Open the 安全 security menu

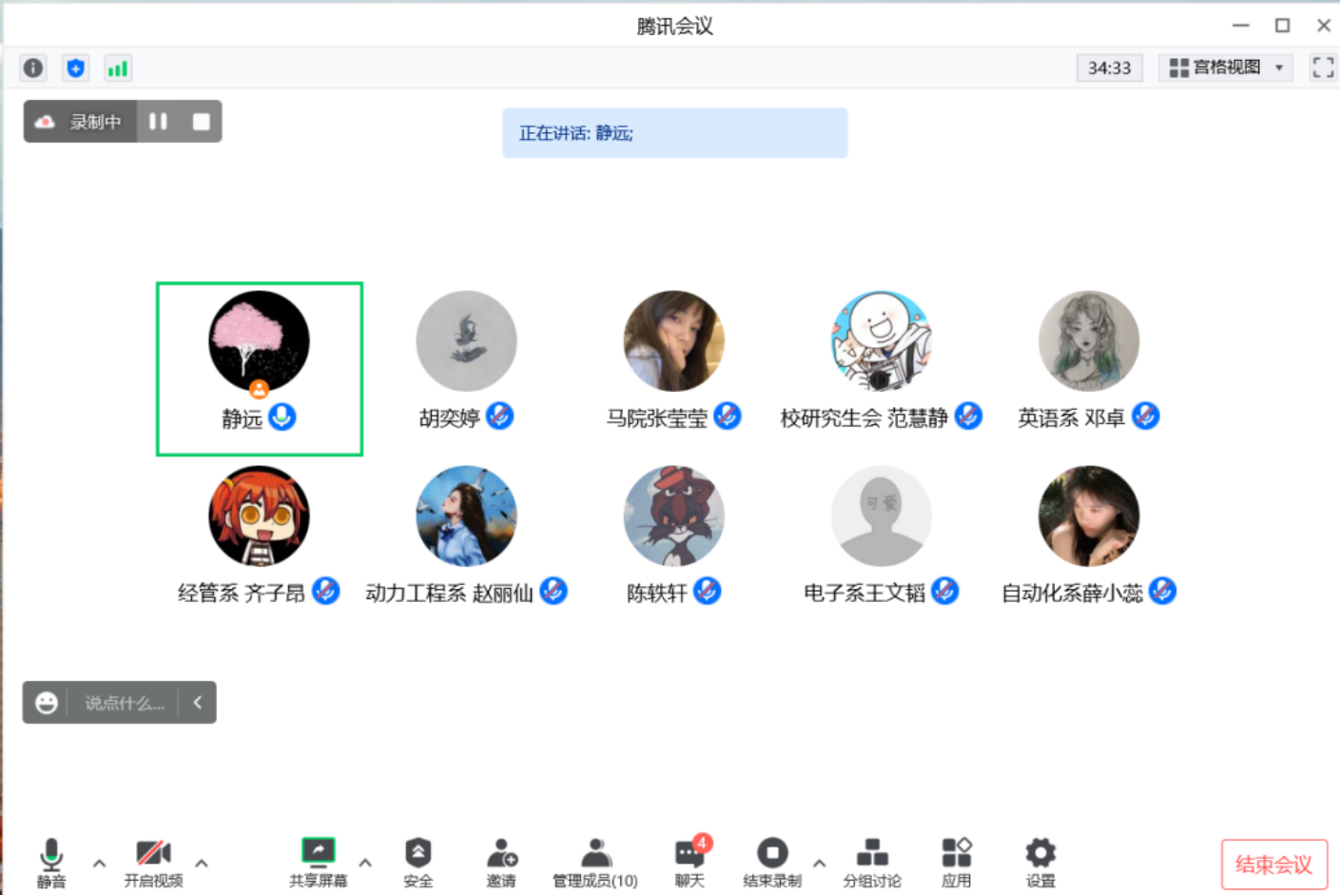(x=418, y=863)
